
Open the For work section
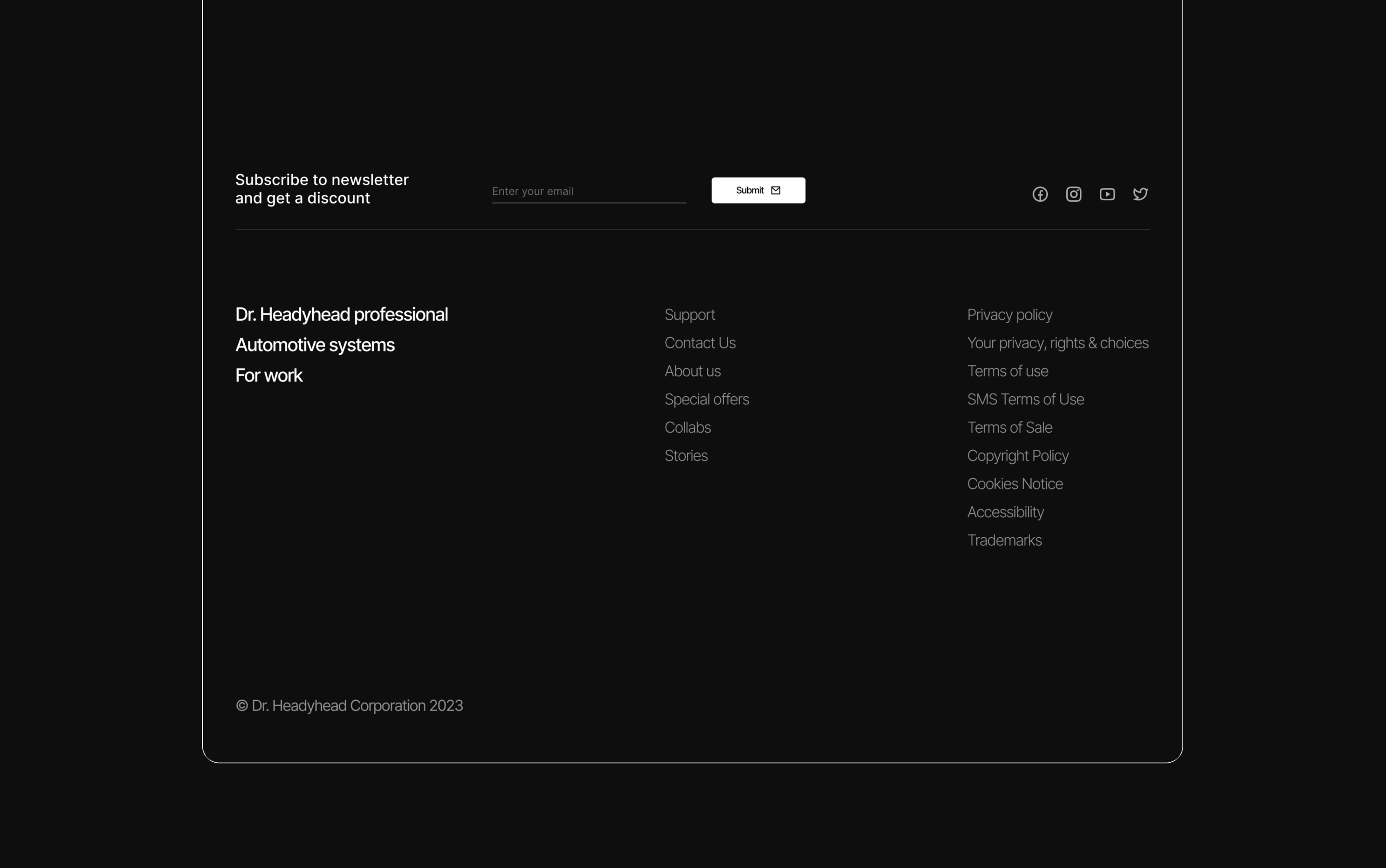coord(268,375)
